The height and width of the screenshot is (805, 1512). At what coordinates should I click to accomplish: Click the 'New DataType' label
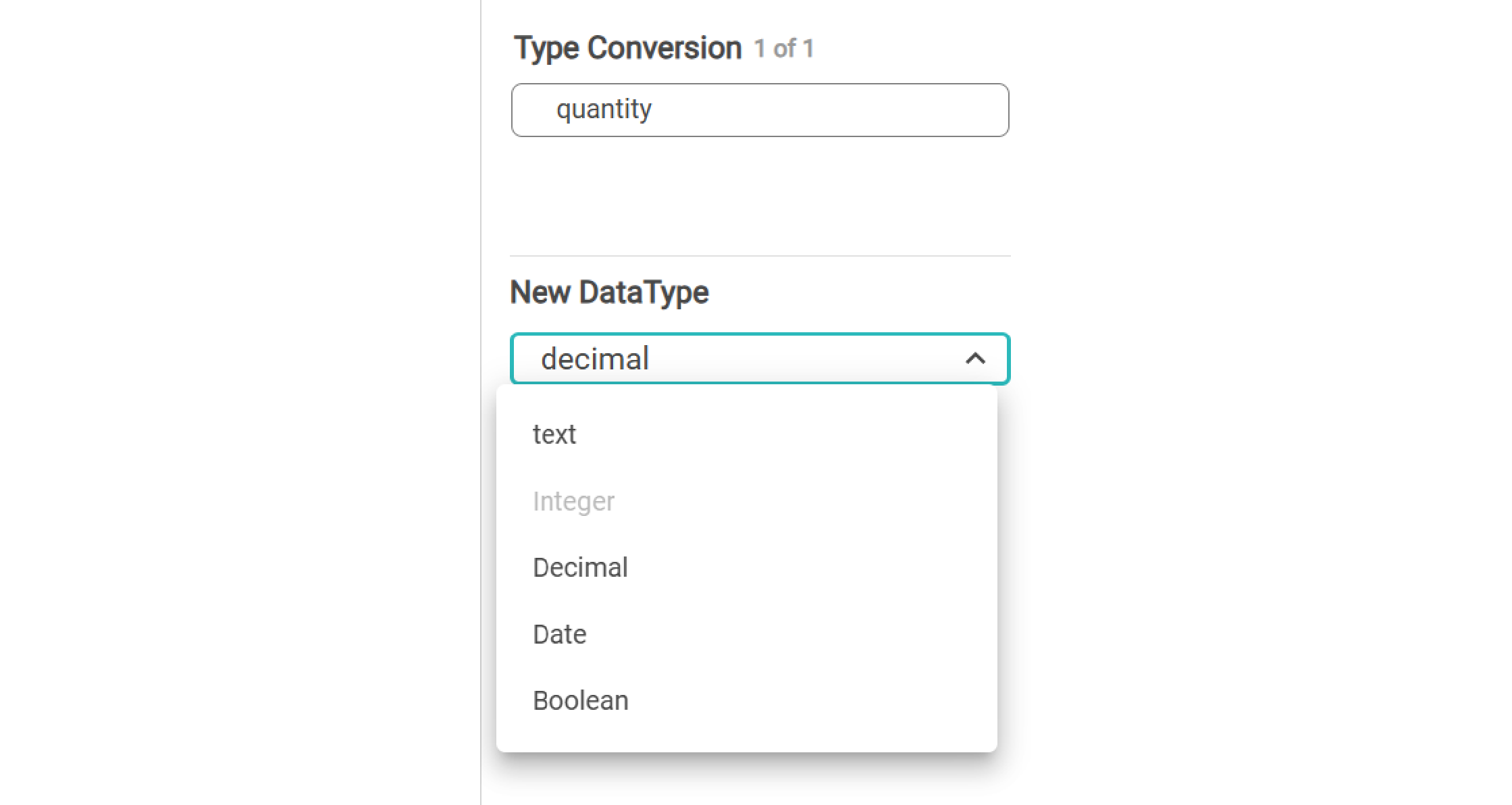609,292
